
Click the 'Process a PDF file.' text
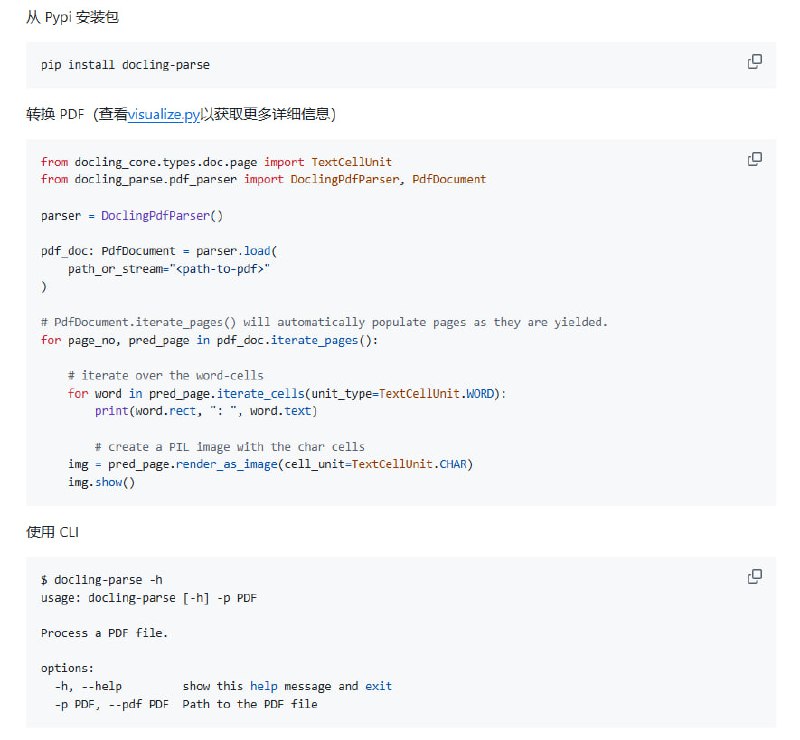pos(104,633)
